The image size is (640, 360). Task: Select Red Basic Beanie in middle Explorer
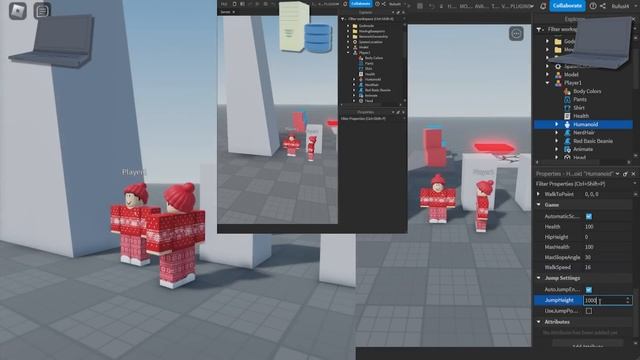coord(378,90)
